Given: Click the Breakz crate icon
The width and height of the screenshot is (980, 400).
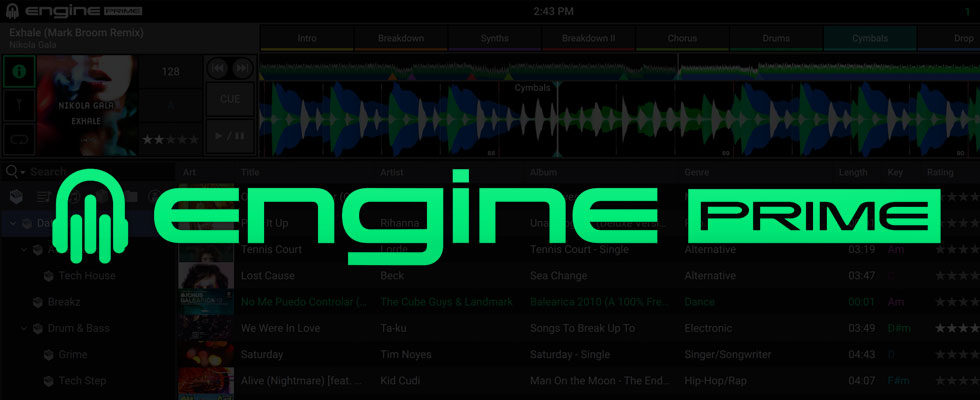Looking at the screenshot, I should 38,302.
